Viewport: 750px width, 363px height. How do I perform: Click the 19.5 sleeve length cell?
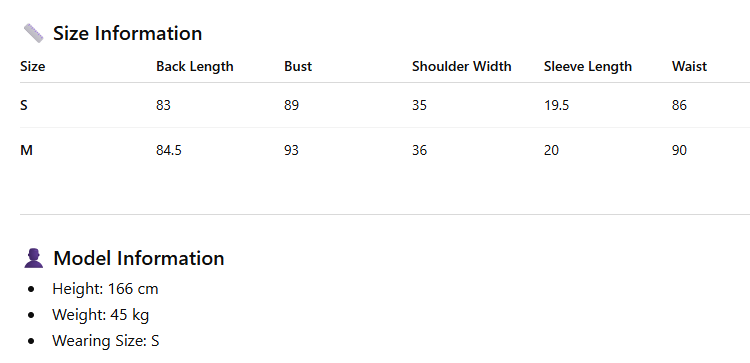point(556,105)
